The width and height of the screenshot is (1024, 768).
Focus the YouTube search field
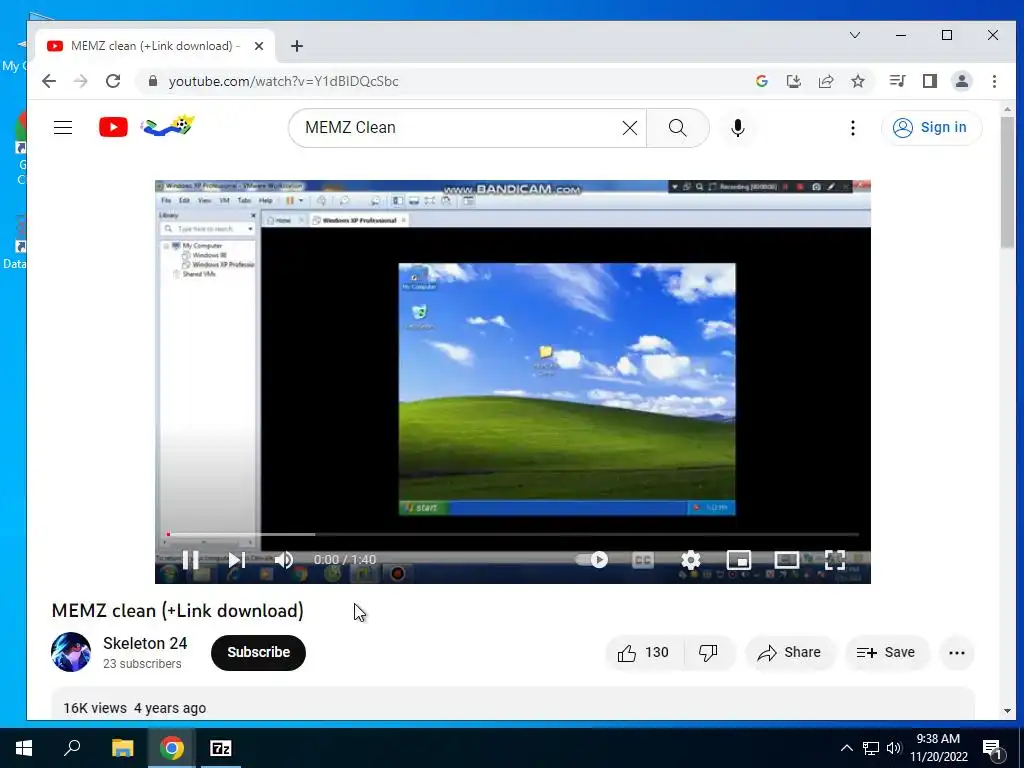460,128
